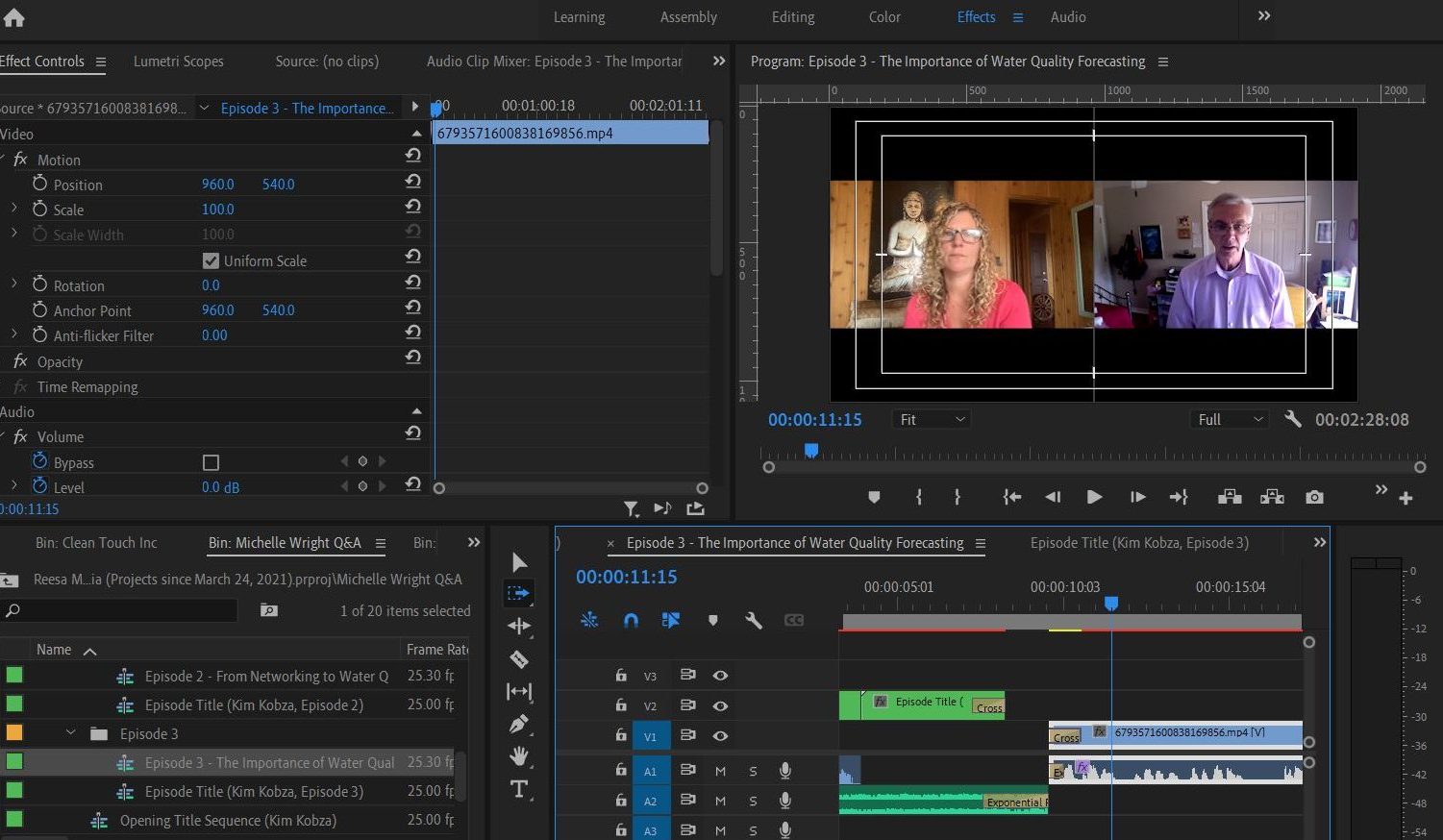Viewport: 1443px width, 840px height.
Task: Uncheck Uniform Scale checkbox
Action: point(211,260)
